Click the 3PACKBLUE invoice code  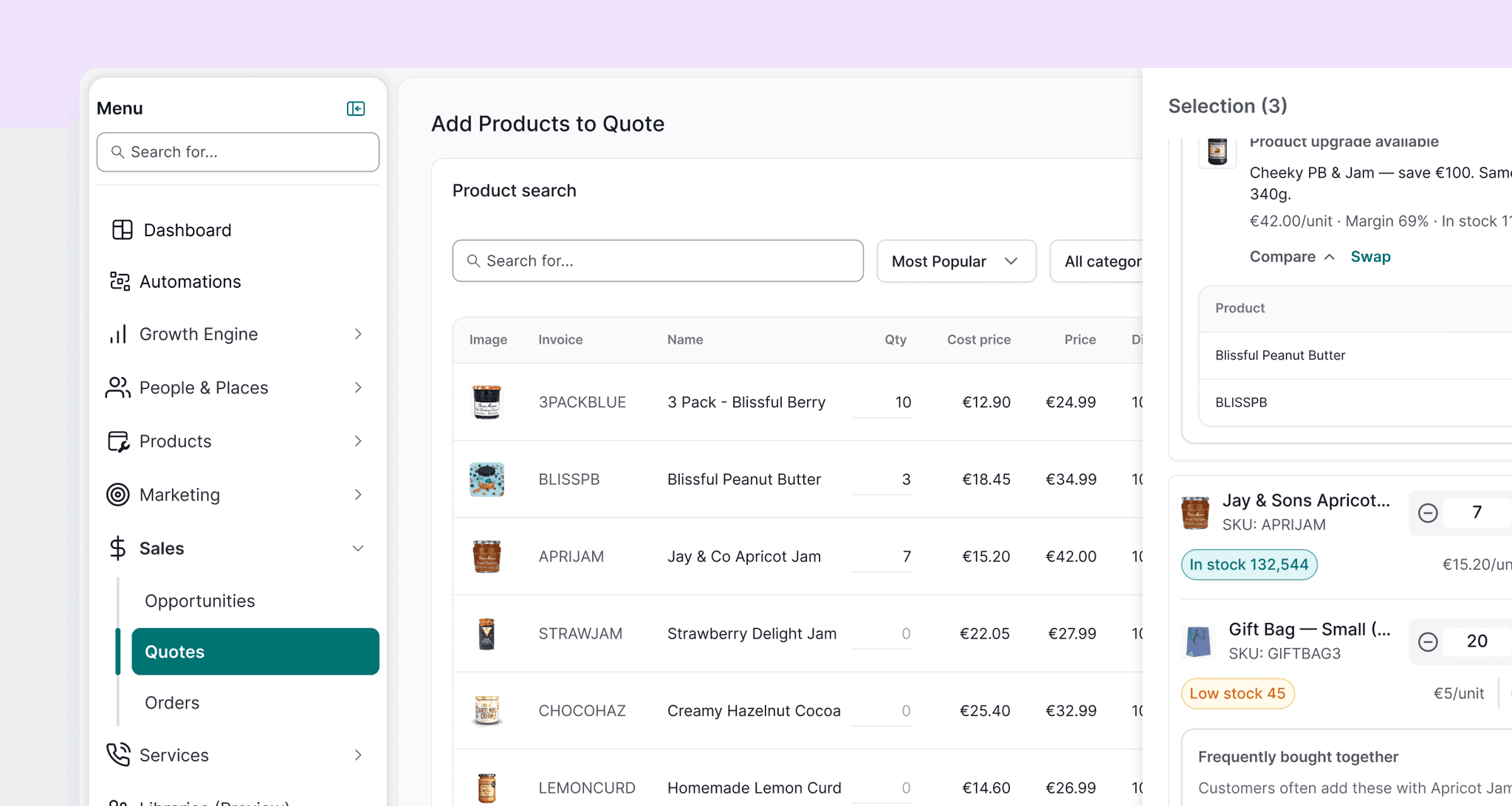coord(582,402)
